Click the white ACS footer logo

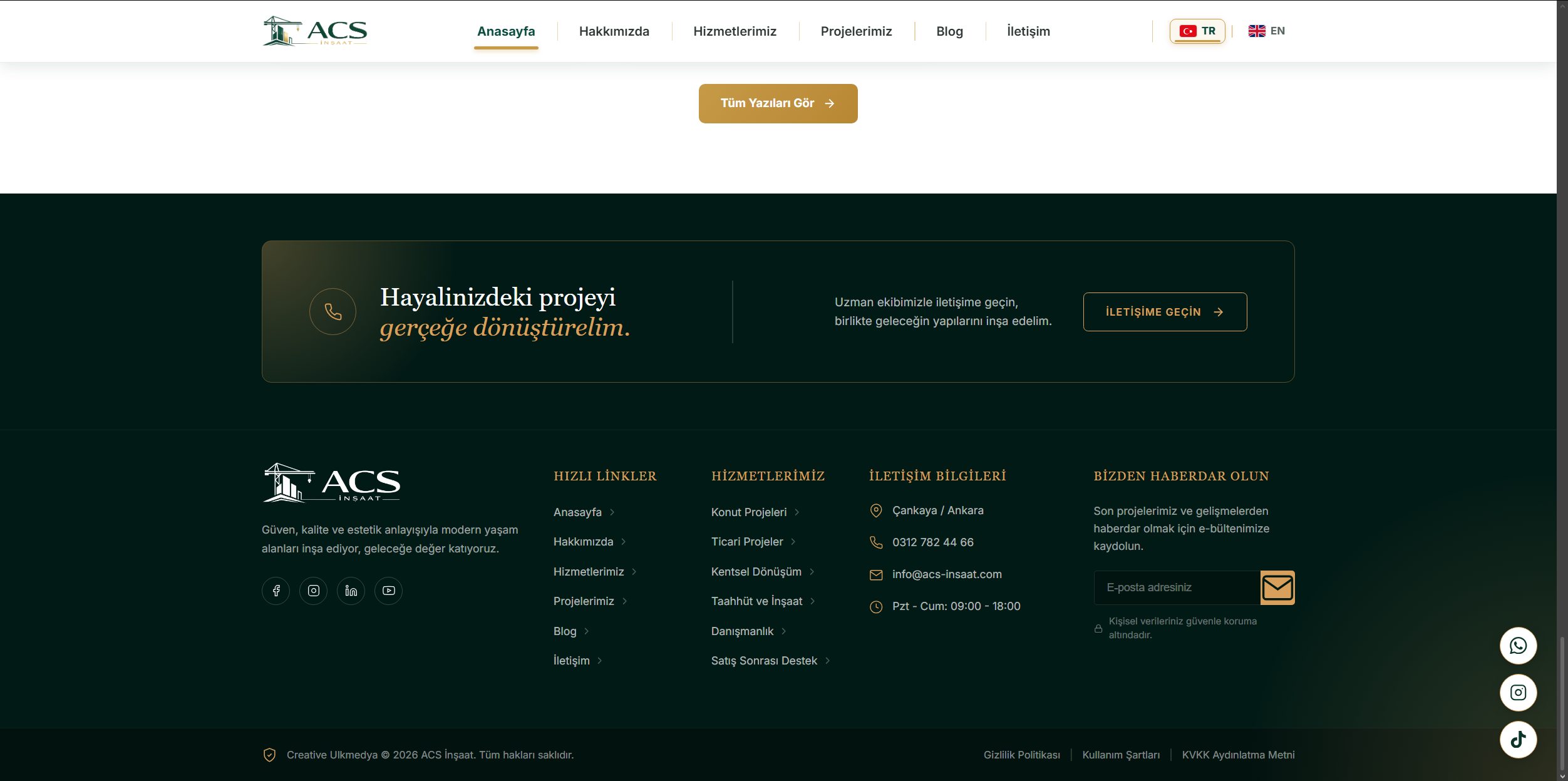[331, 483]
